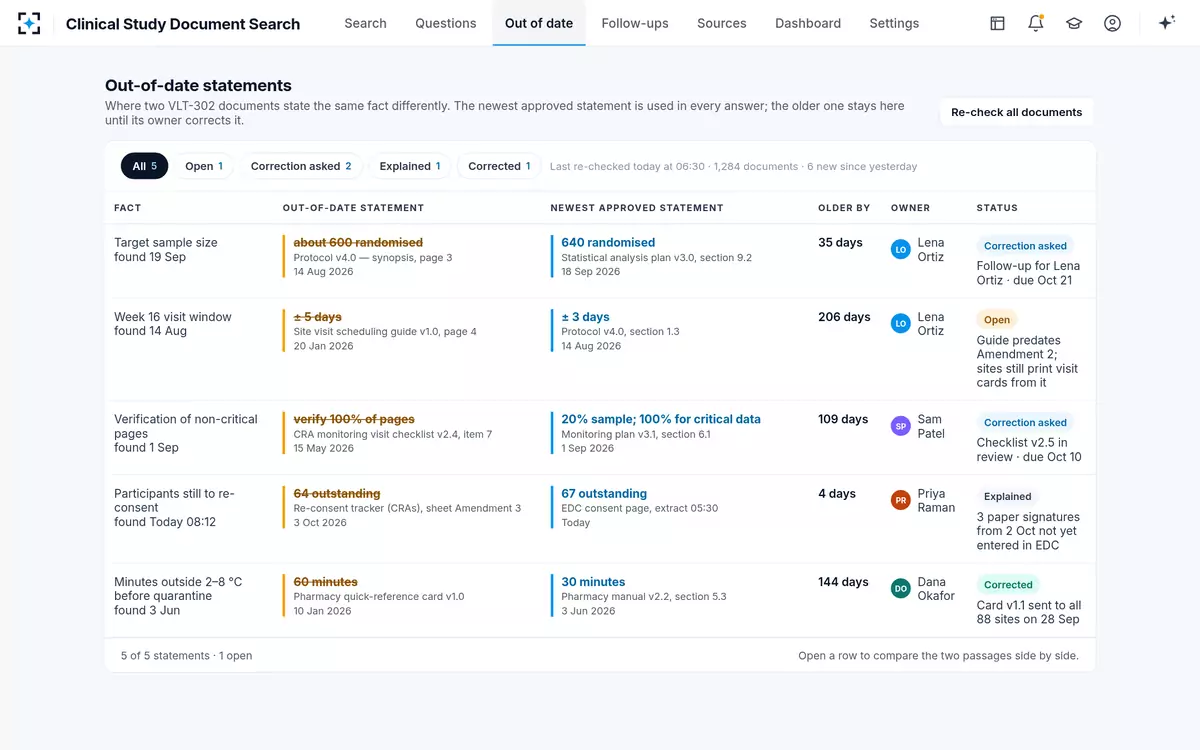Image resolution: width=1200 pixels, height=750 pixels.
Task: Click Lena Ortiz avatar in Target sample size row
Action: pos(901,250)
